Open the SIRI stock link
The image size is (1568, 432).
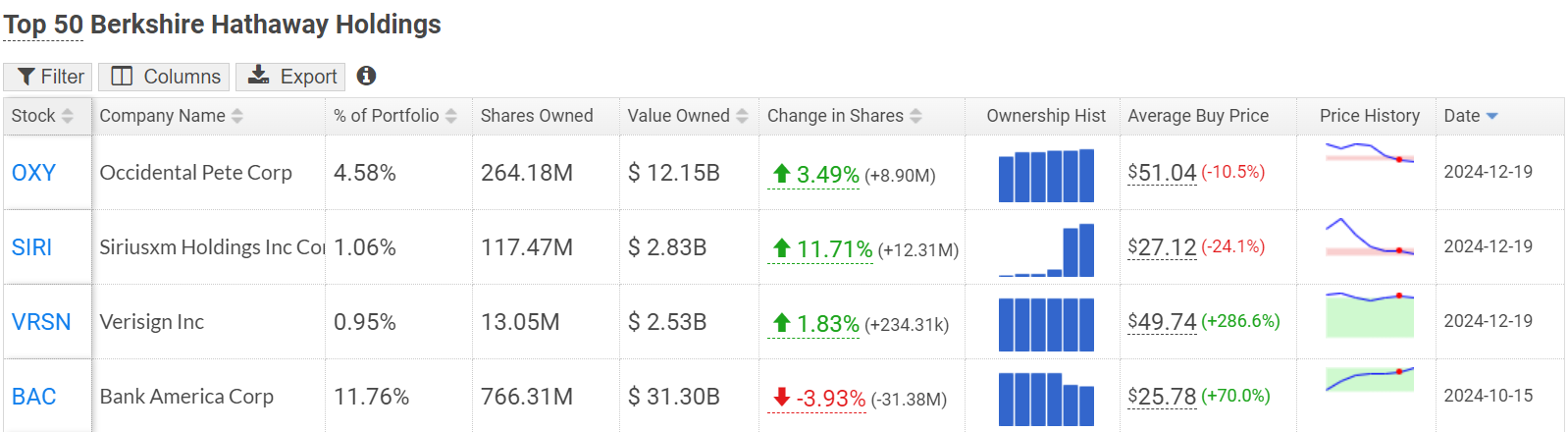coord(31,247)
